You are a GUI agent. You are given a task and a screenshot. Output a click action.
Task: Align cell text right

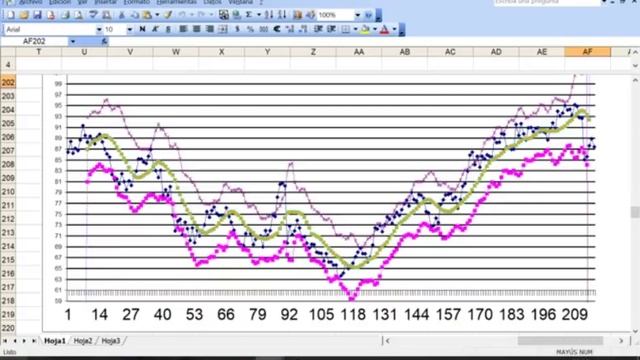point(209,29)
